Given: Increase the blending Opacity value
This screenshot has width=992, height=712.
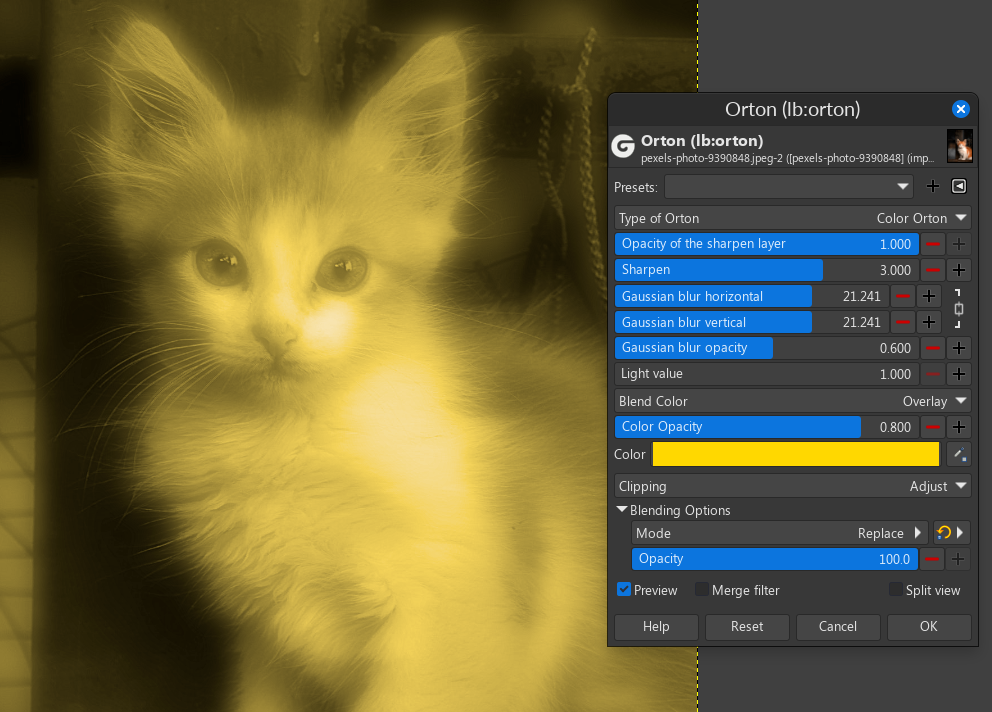Looking at the screenshot, I should 958,559.
